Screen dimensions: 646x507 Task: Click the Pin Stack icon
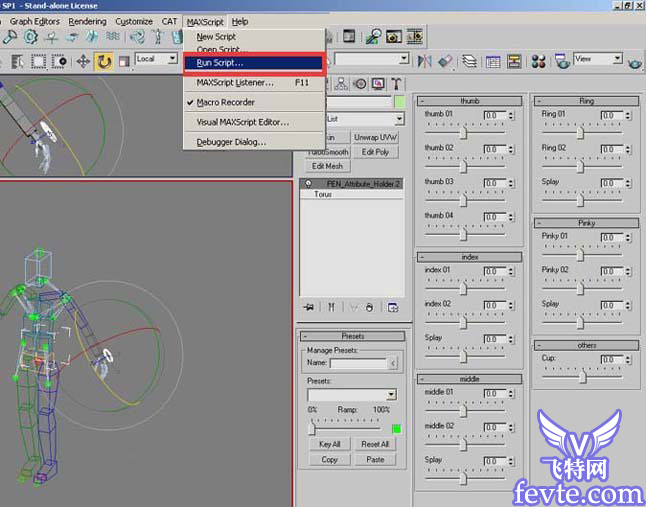coord(309,307)
